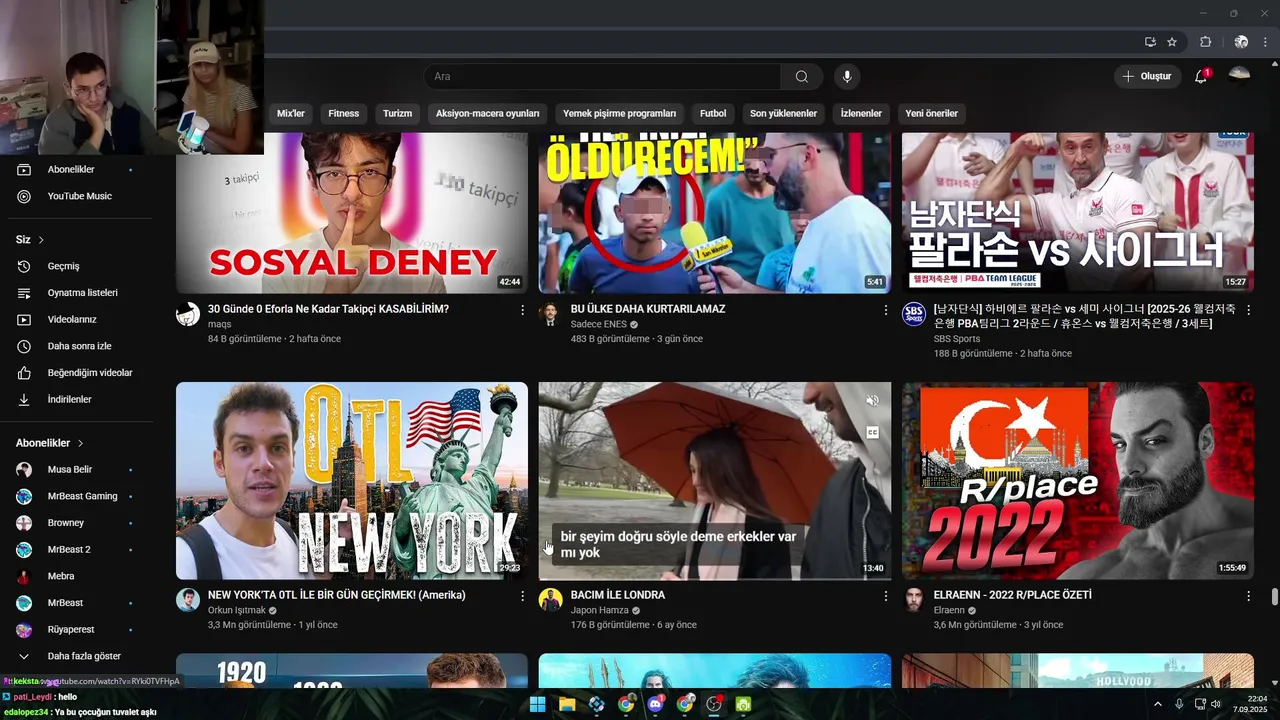The image size is (1280, 720).
Task: Open MrBeast Gaming subscription channel
Action: point(75,496)
